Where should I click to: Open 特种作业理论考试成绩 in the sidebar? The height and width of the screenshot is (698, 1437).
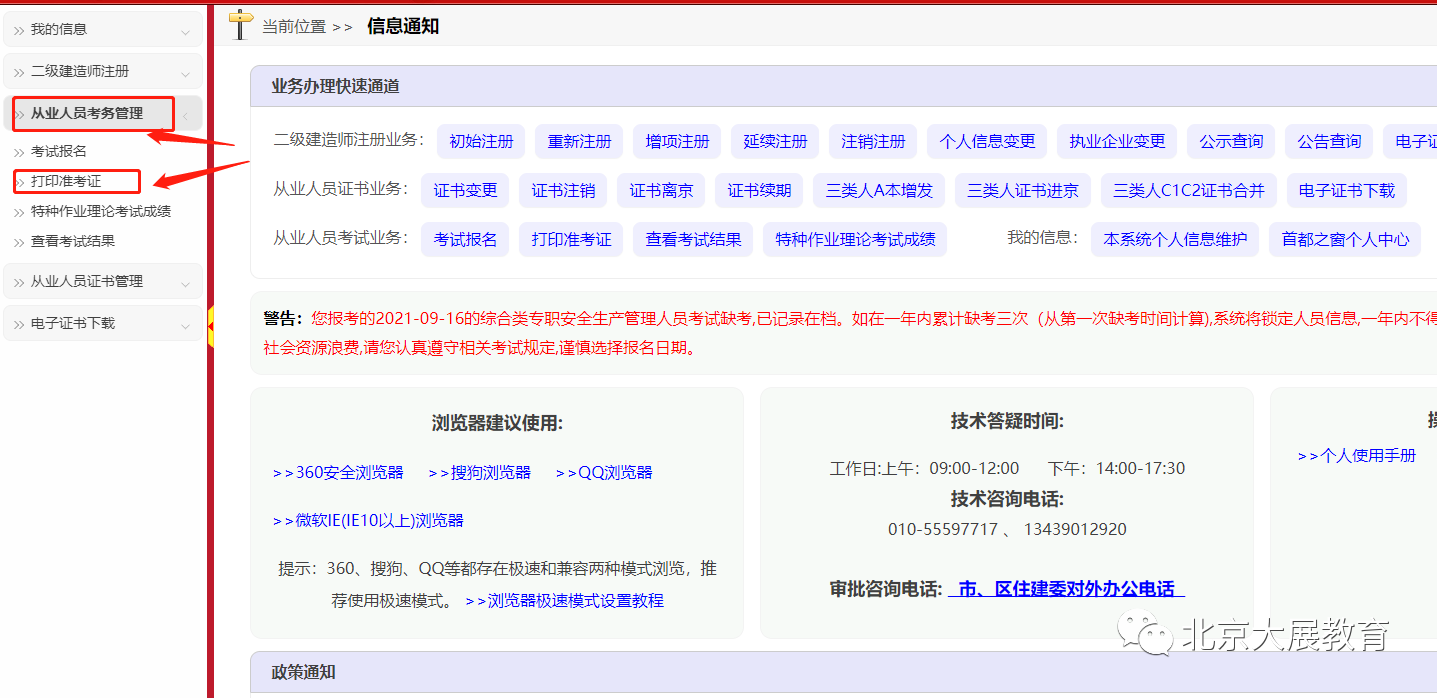pos(100,212)
